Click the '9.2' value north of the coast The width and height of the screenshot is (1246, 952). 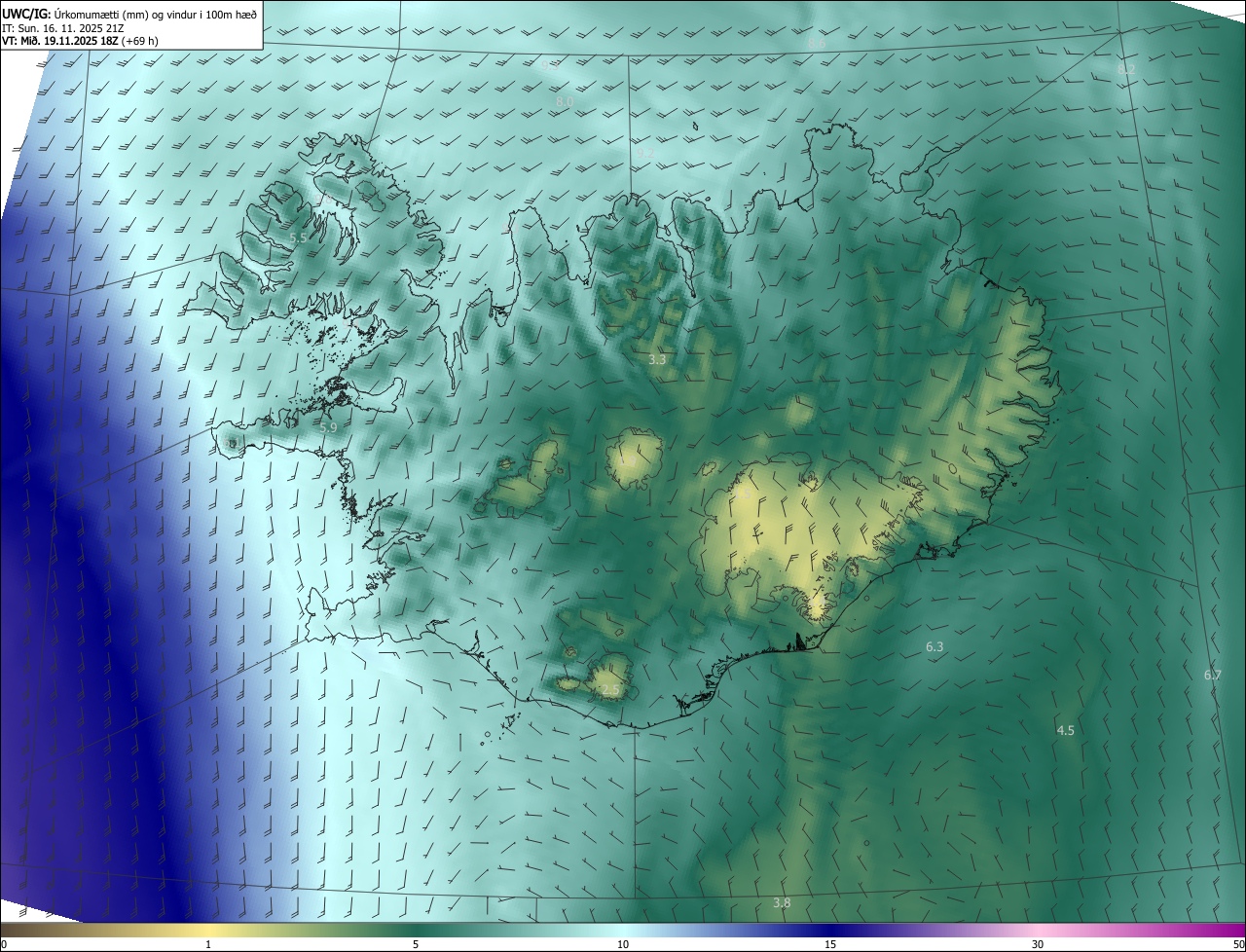coord(647,154)
